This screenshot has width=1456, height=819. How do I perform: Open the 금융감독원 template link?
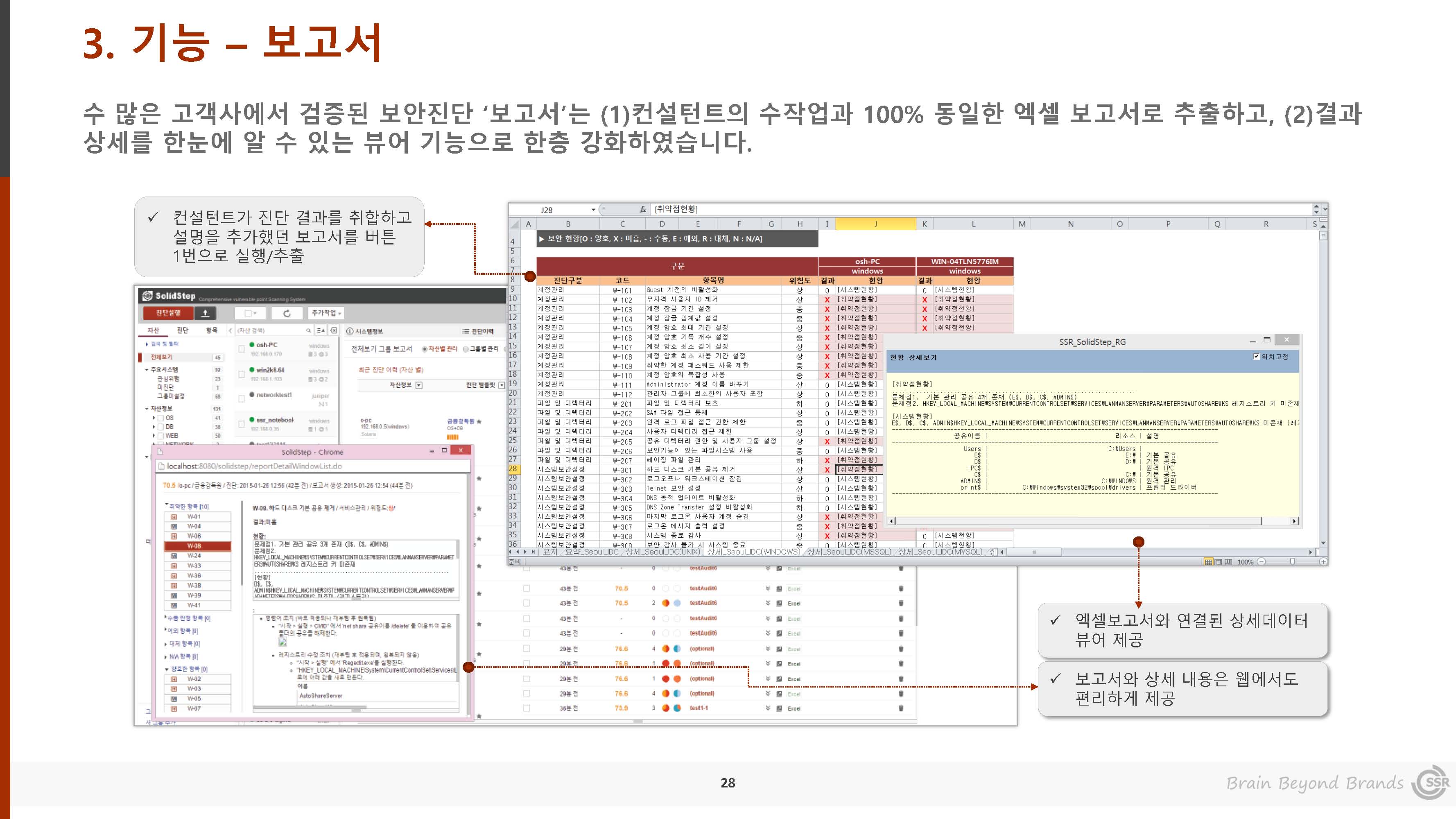tap(461, 421)
